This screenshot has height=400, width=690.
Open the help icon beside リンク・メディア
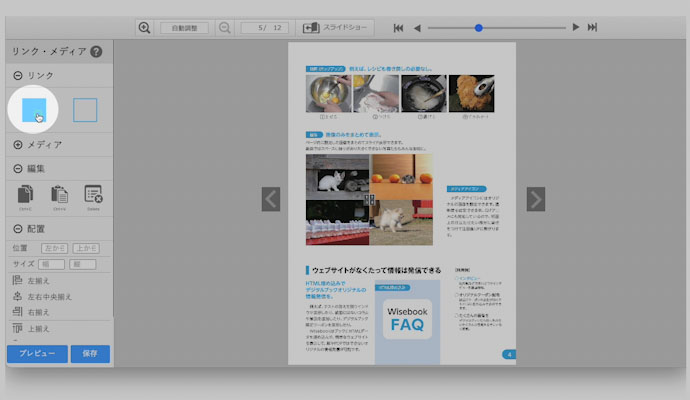pyautogui.click(x=96, y=52)
